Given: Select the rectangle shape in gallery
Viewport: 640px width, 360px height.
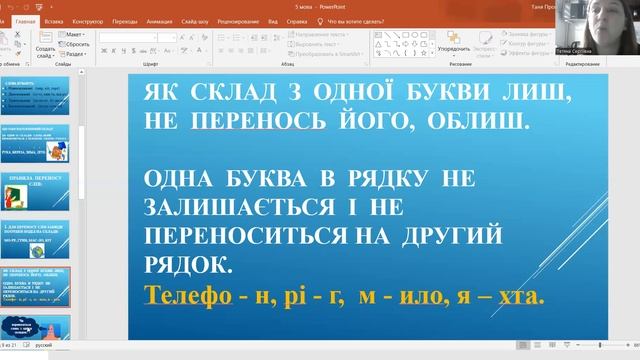Looking at the screenshot, I should tap(405, 36).
